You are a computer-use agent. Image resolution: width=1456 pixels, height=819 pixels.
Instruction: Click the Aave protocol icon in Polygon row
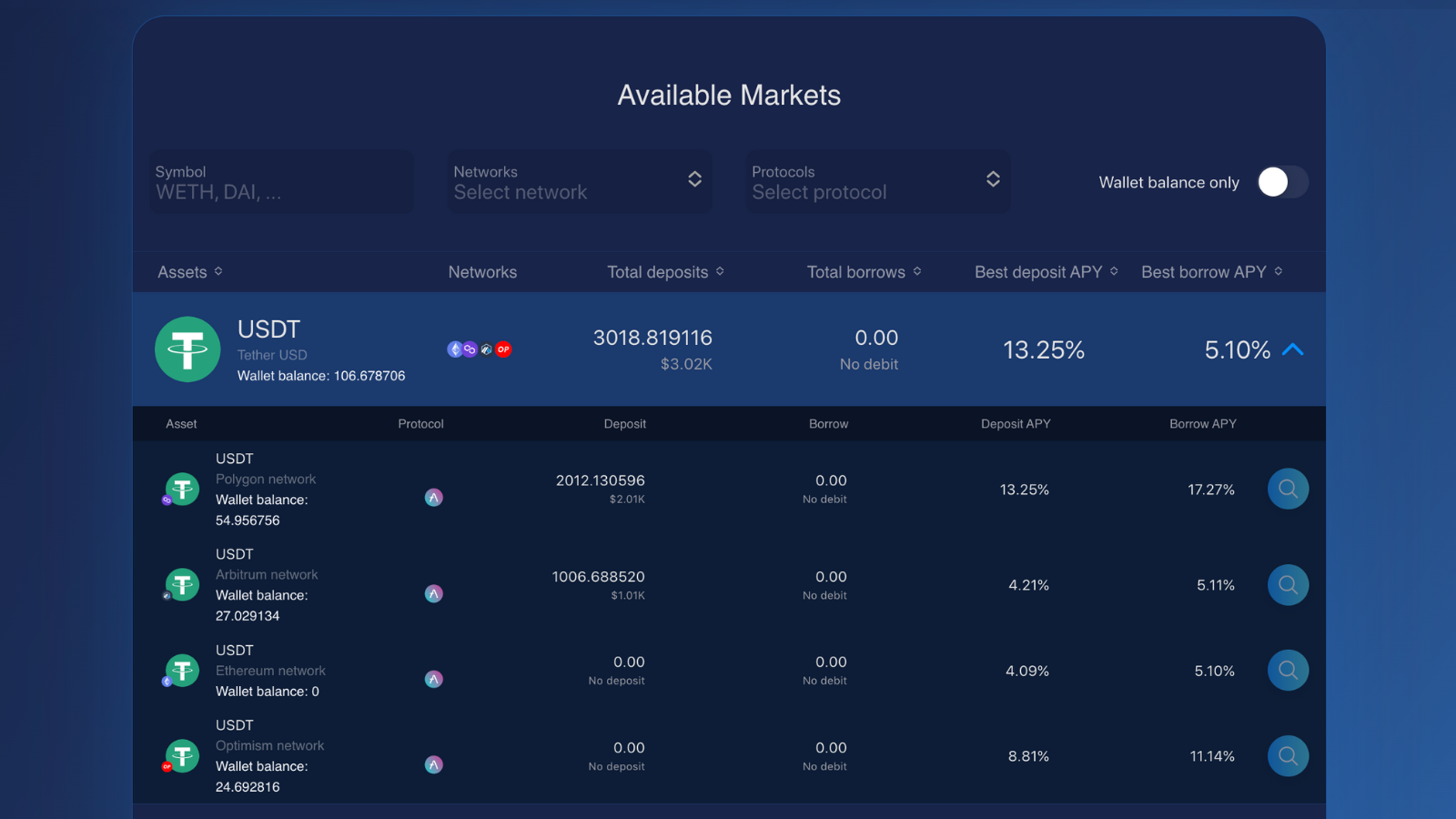click(x=434, y=498)
